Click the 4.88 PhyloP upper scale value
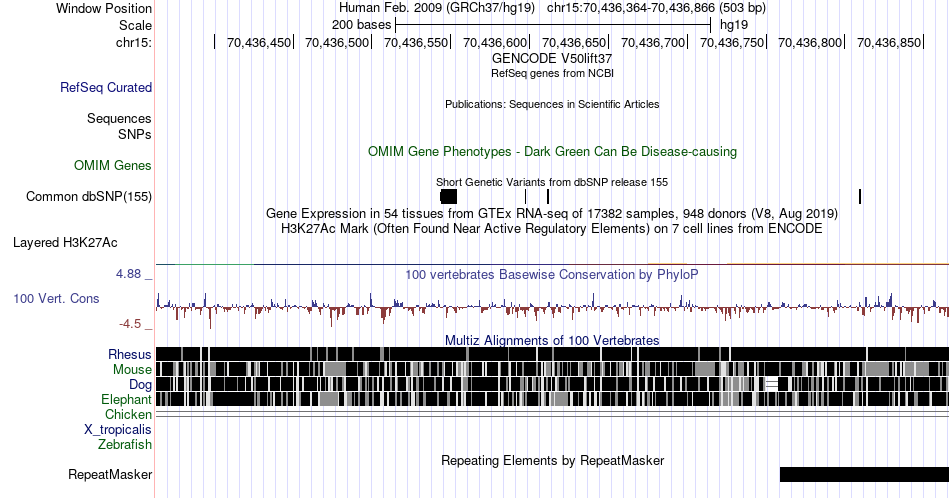 (x=128, y=274)
